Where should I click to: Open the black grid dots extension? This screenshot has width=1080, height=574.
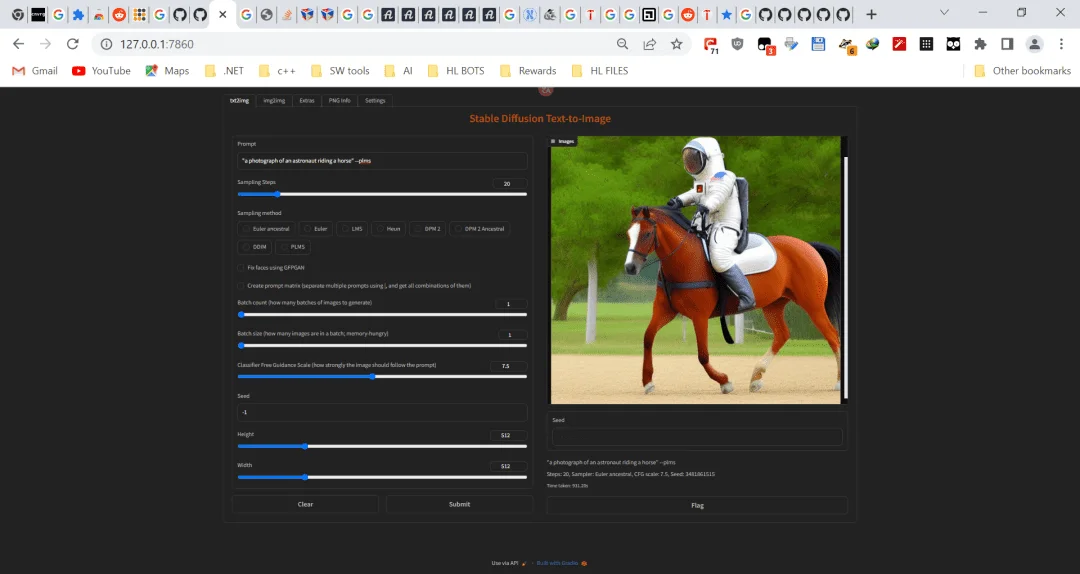[926, 44]
